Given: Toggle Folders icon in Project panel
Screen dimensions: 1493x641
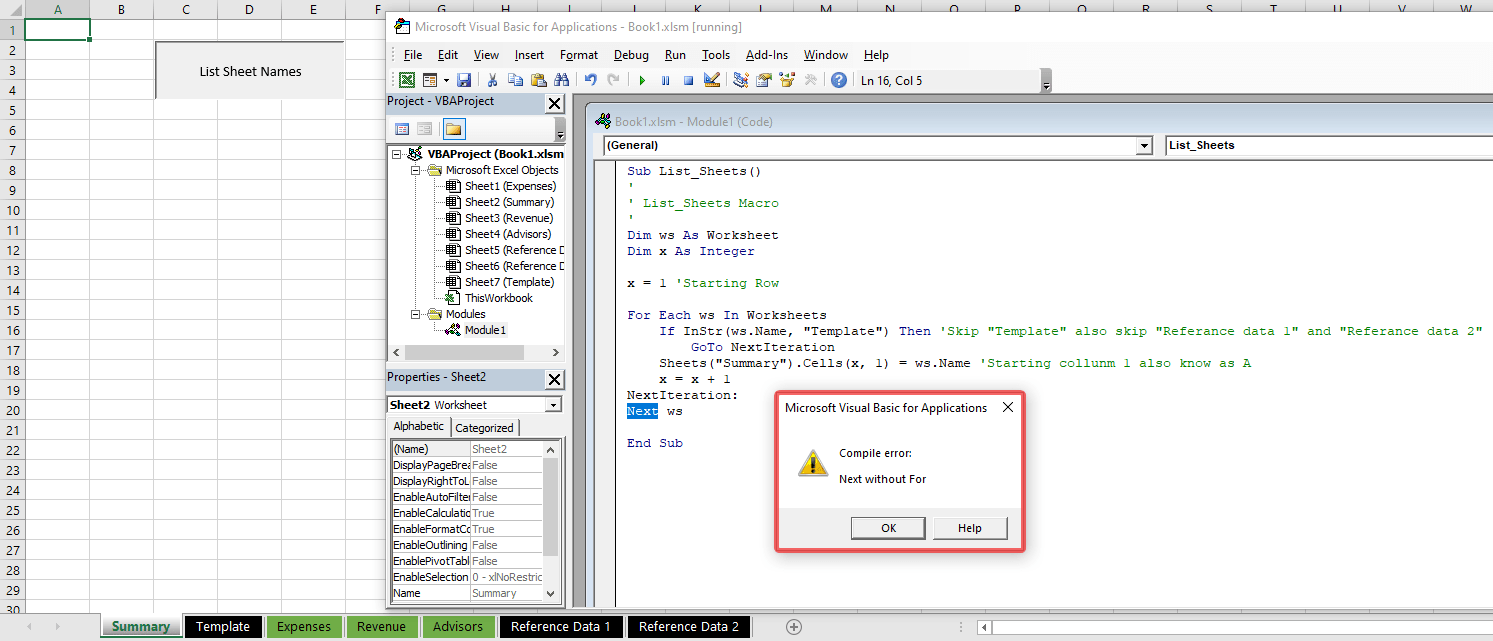Looking at the screenshot, I should point(454,129).
